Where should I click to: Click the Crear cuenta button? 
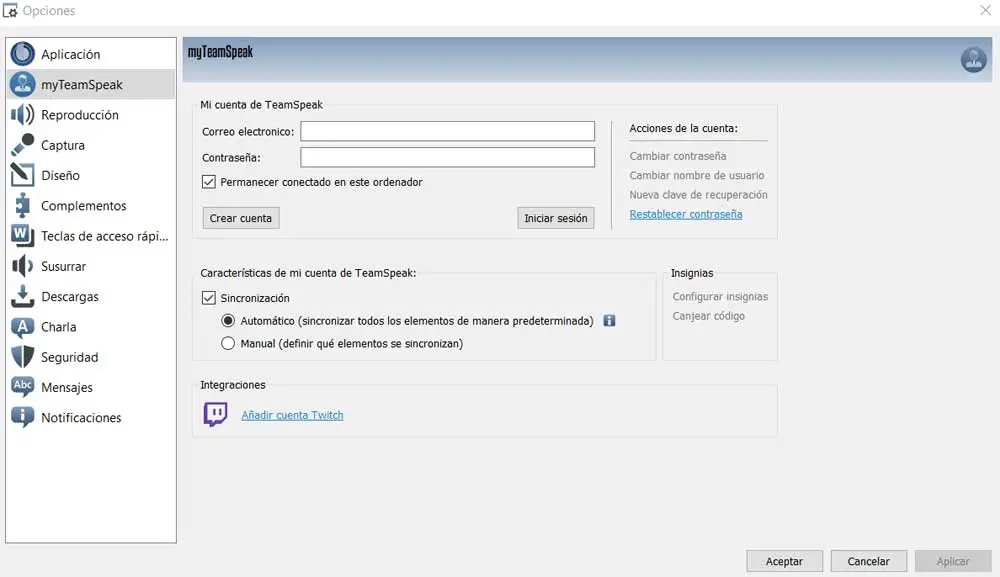pyautogui.click(x=241, y=218)
